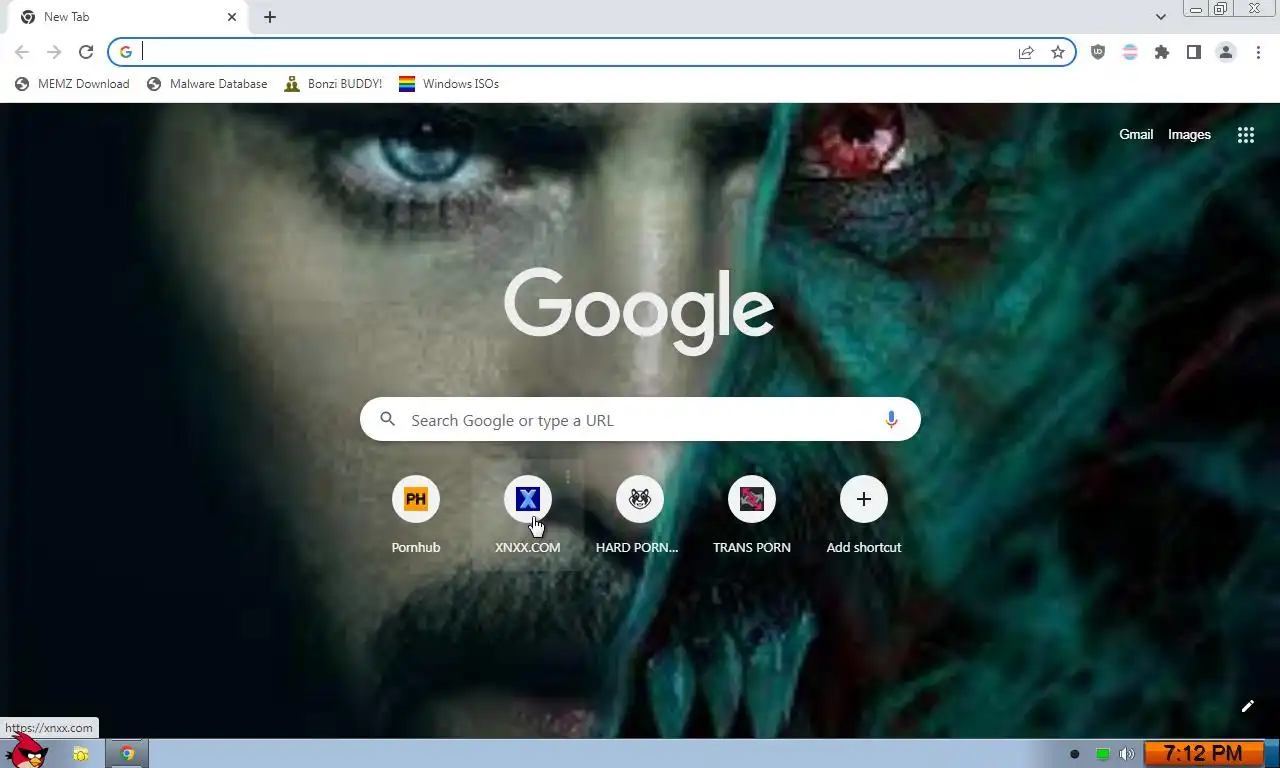Screen dimensions: 1280x768
Task: Open the shield ad-blocker extension
Action: 1098,52
